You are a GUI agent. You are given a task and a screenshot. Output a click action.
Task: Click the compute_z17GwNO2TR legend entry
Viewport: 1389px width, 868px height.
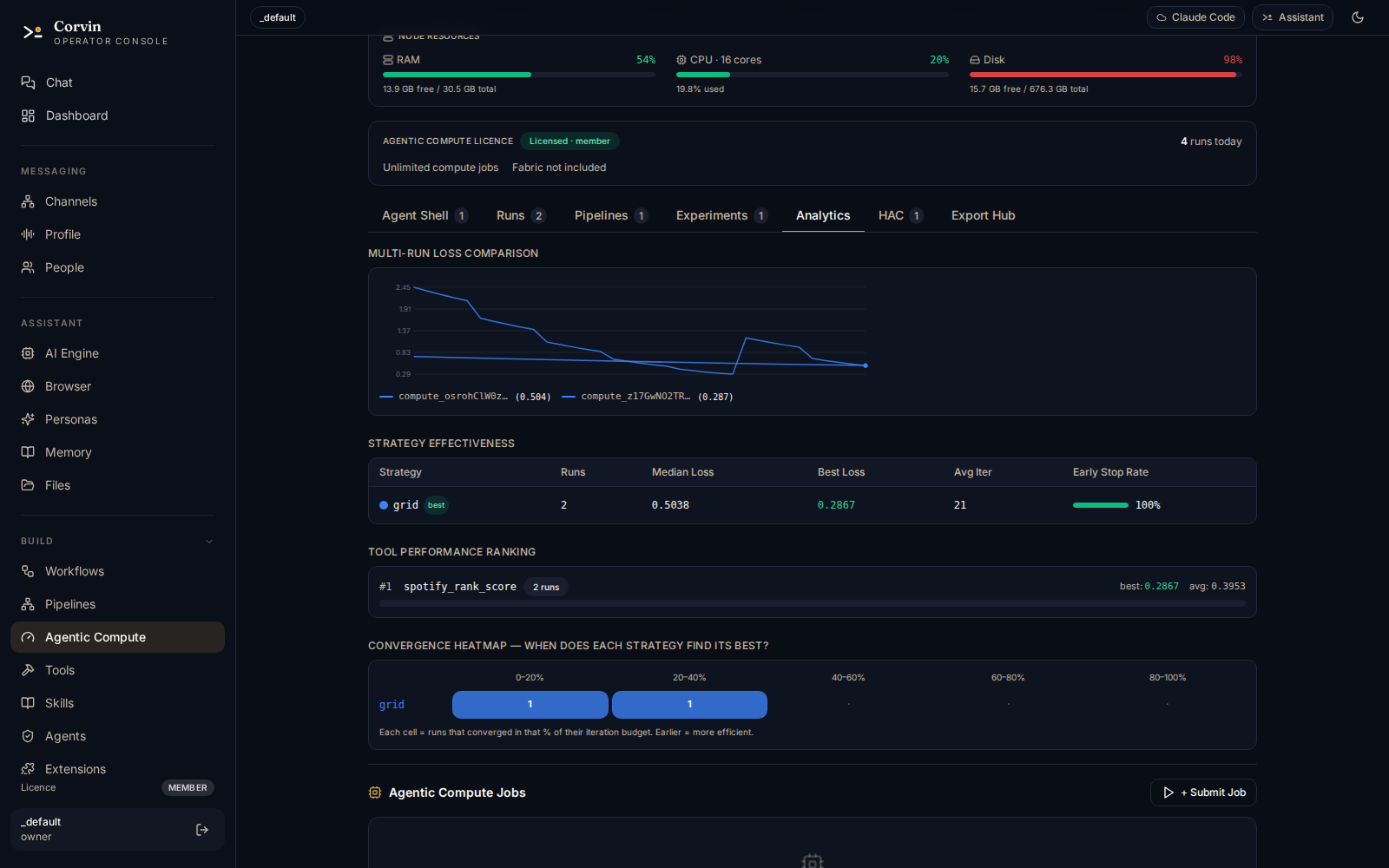pyautogui.click(x=648, y=397)
